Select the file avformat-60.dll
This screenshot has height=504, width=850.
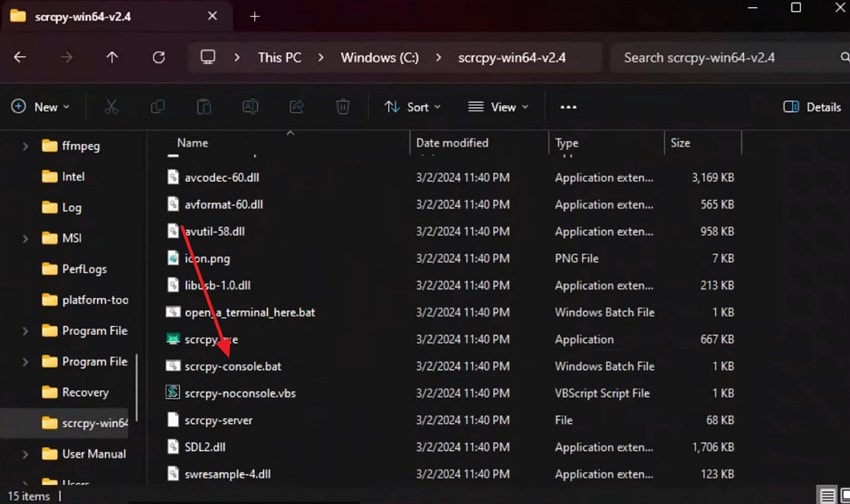223,204
